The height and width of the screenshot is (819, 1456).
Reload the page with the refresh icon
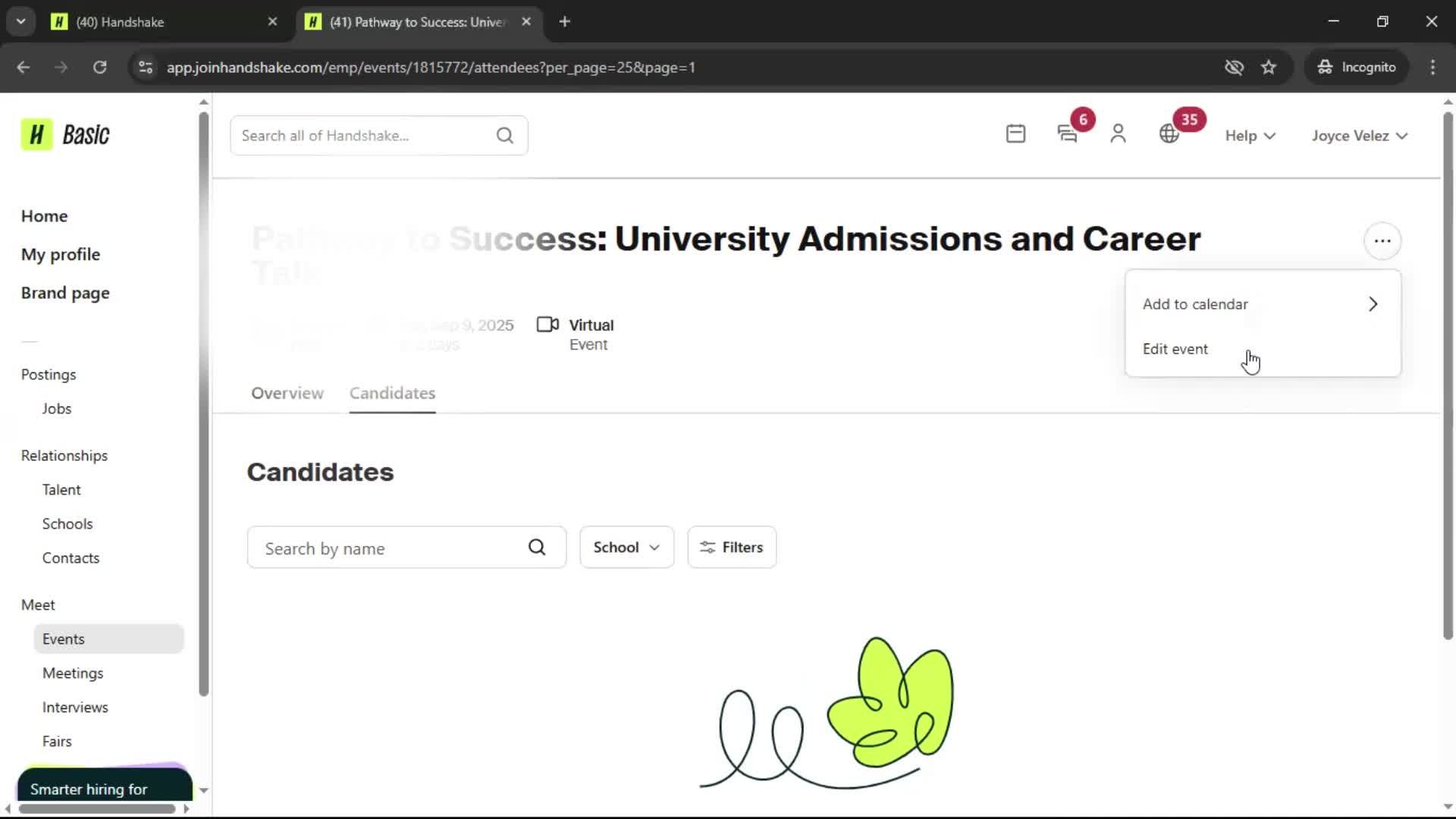point(99,67)
